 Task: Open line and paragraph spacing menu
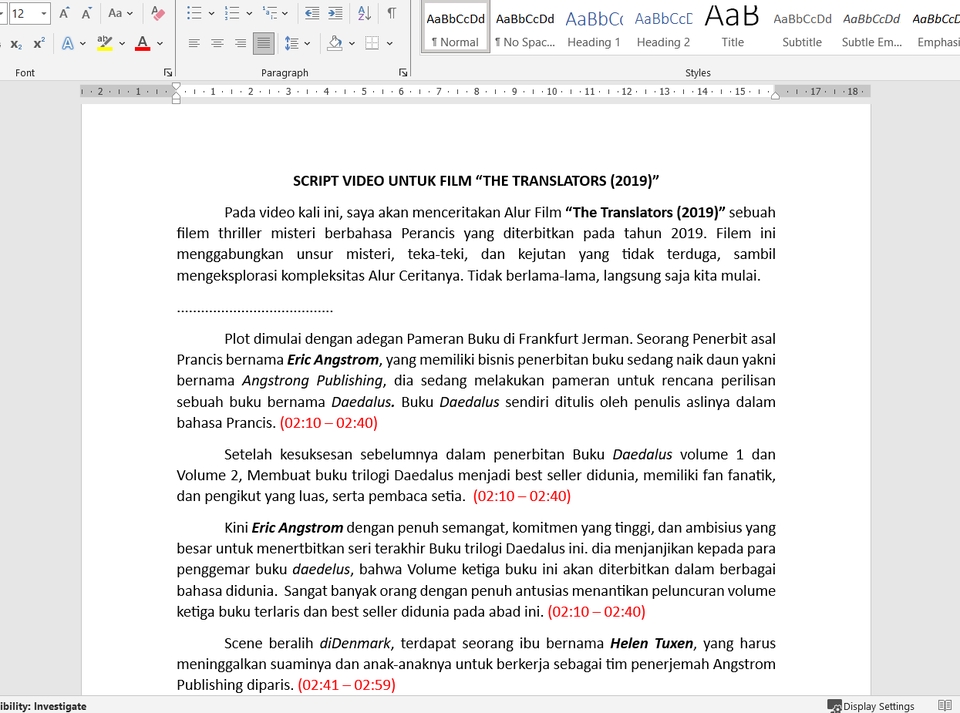tap(297, 43)
